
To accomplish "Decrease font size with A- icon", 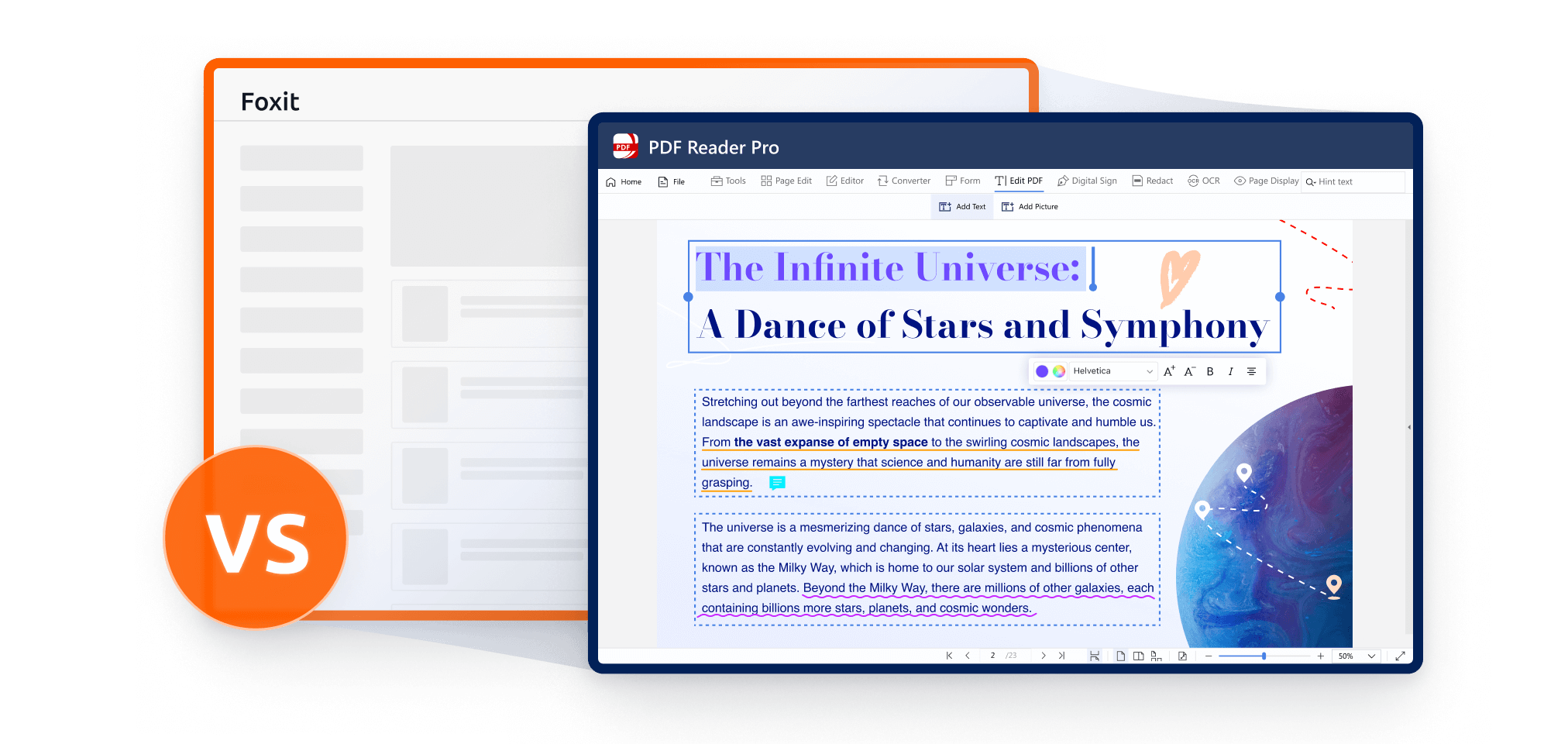I will coord(1190,371).
